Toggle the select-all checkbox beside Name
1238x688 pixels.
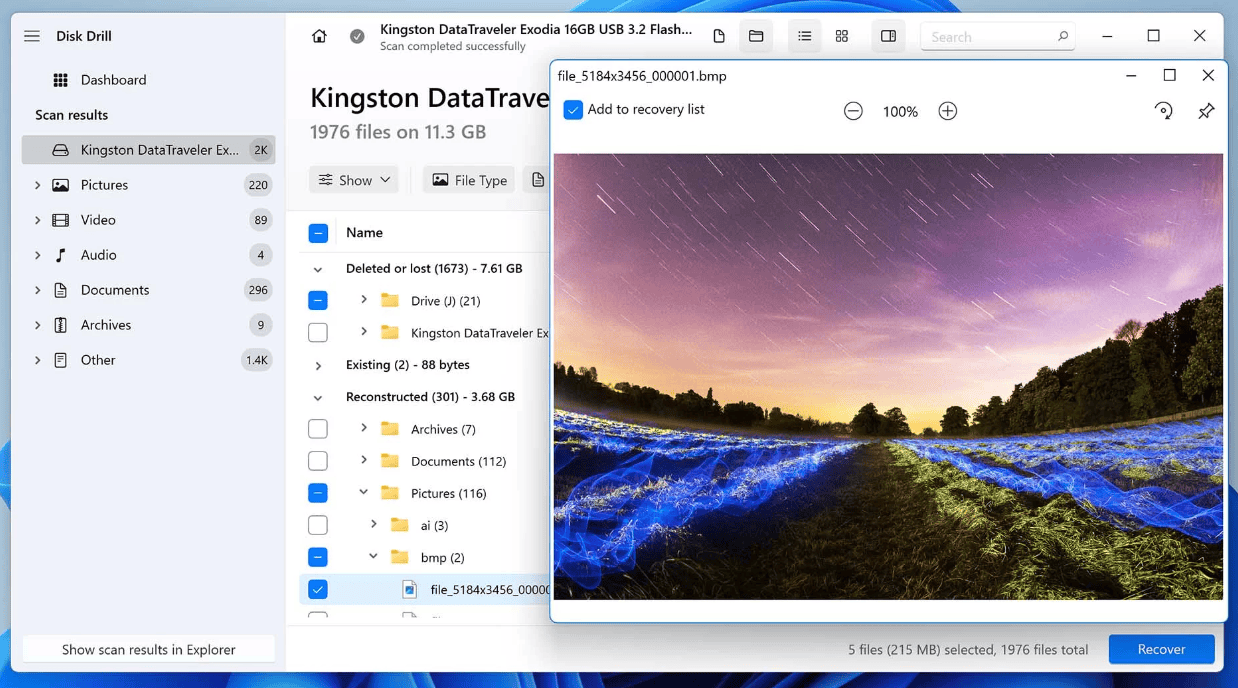(318, 233)
